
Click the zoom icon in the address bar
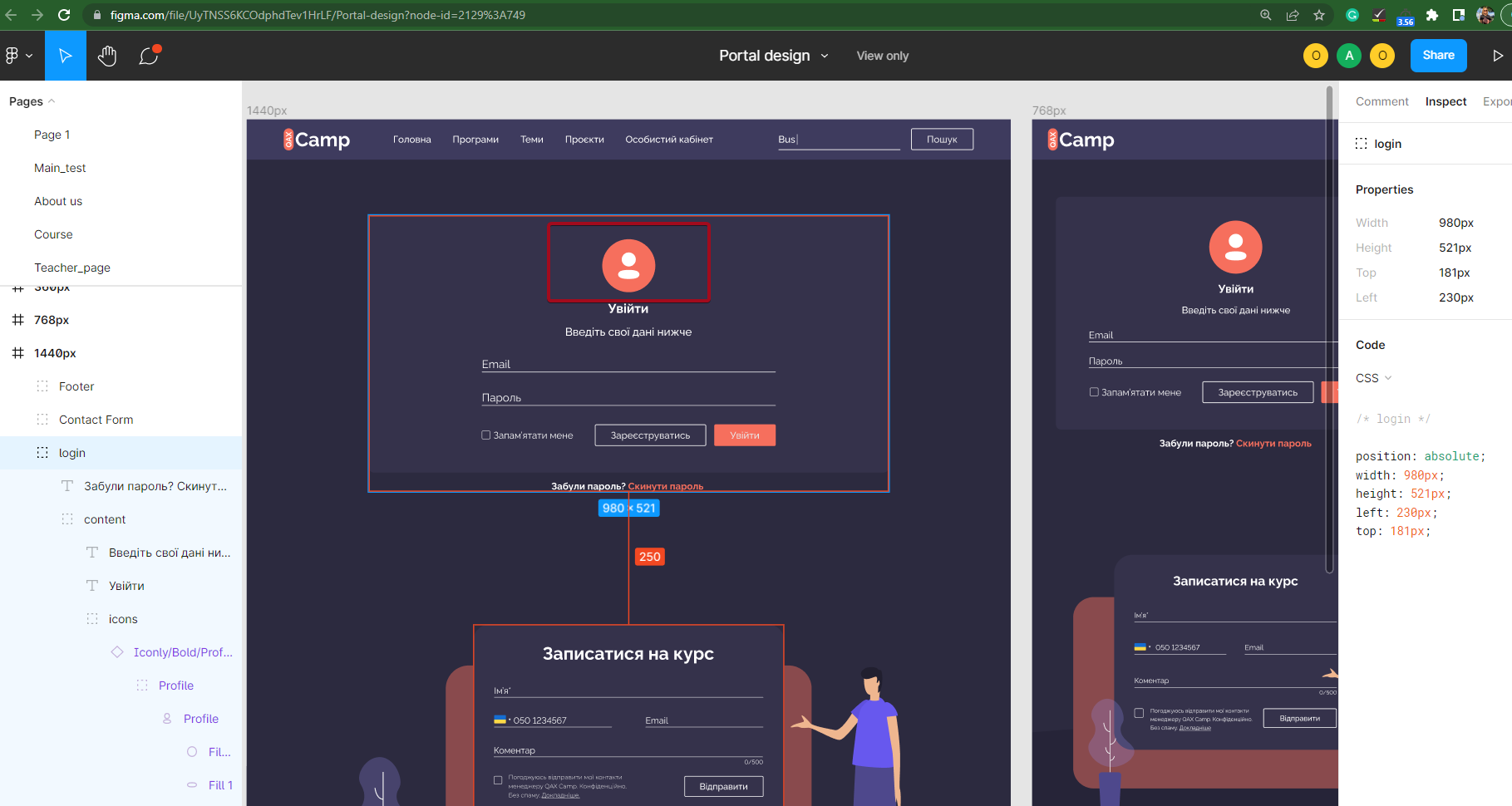(x=1265, y=15)
